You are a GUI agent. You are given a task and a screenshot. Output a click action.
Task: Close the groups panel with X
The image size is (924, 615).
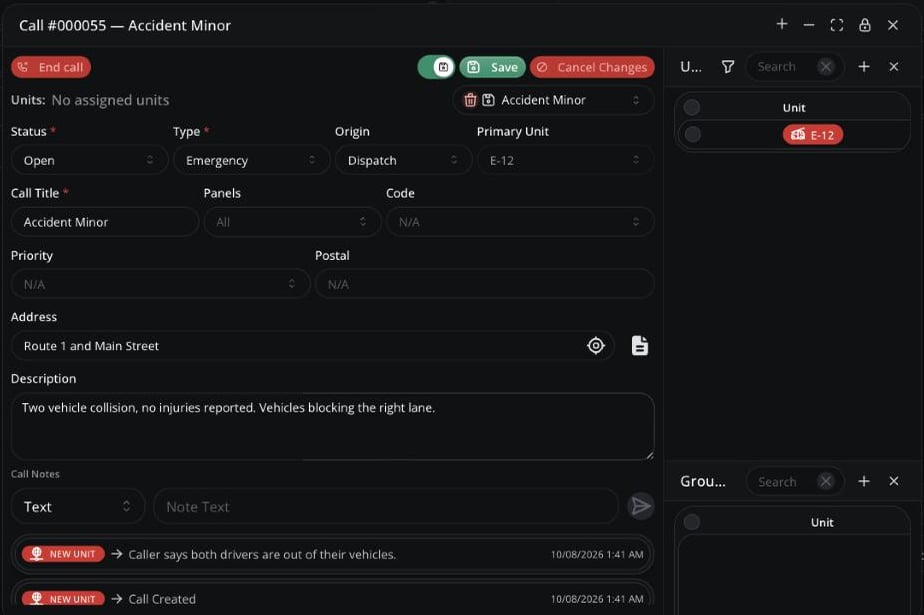pyautogui.click(x=893, y=481)
